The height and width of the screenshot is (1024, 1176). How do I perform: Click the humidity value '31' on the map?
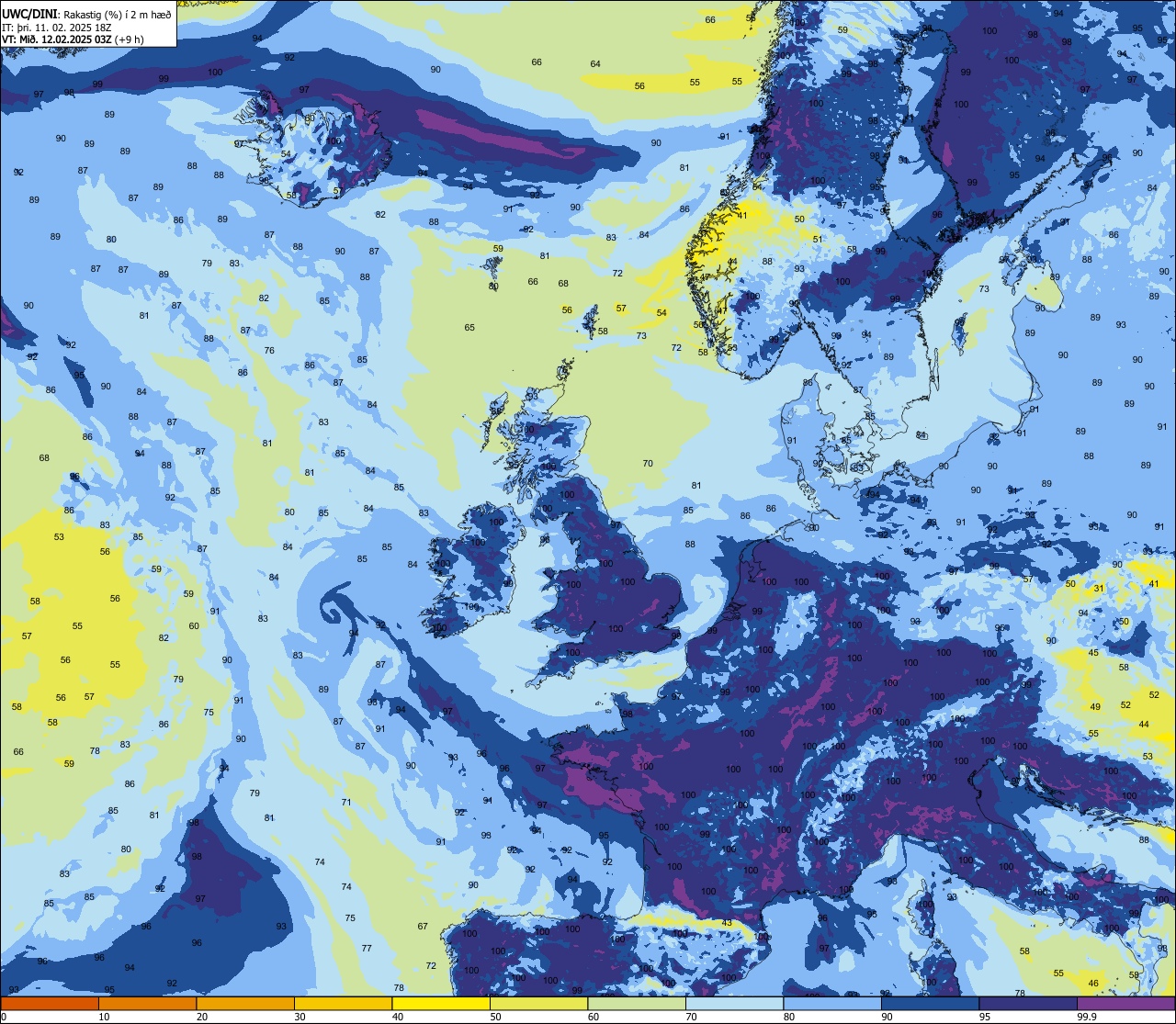point(1099,588)
